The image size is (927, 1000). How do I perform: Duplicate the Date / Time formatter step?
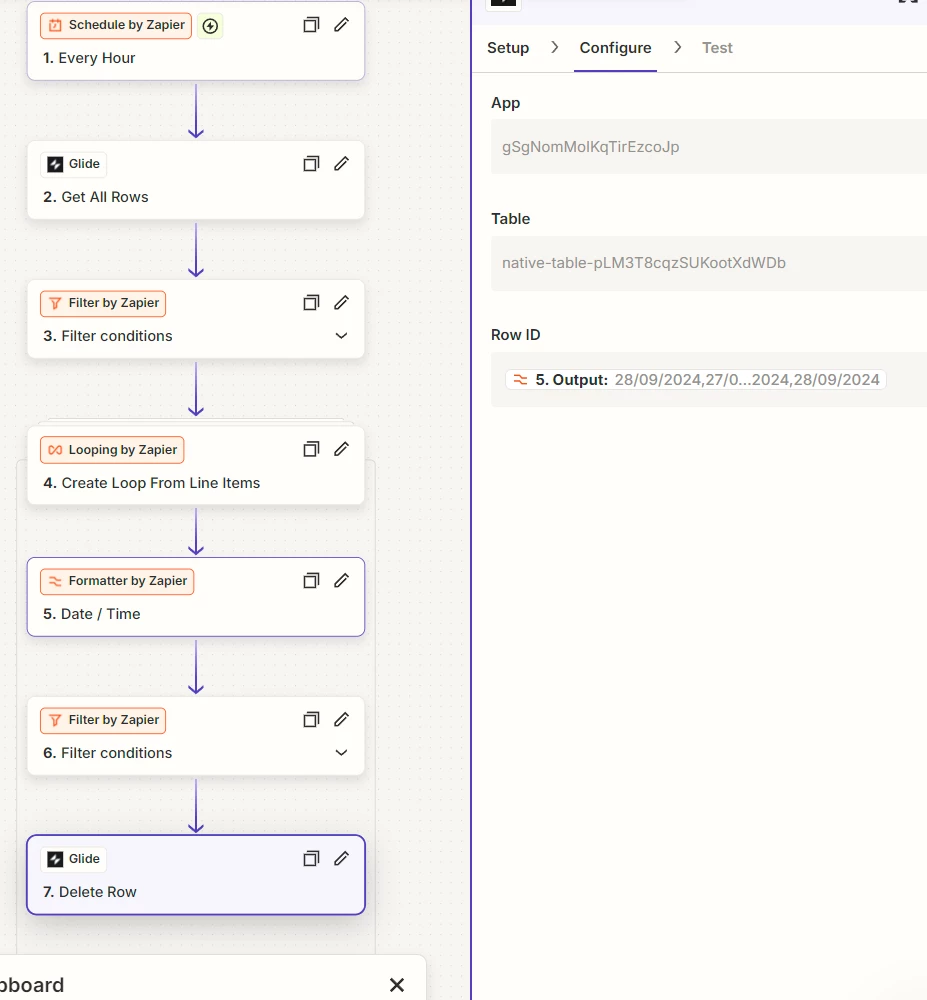[x=311, y=581]
